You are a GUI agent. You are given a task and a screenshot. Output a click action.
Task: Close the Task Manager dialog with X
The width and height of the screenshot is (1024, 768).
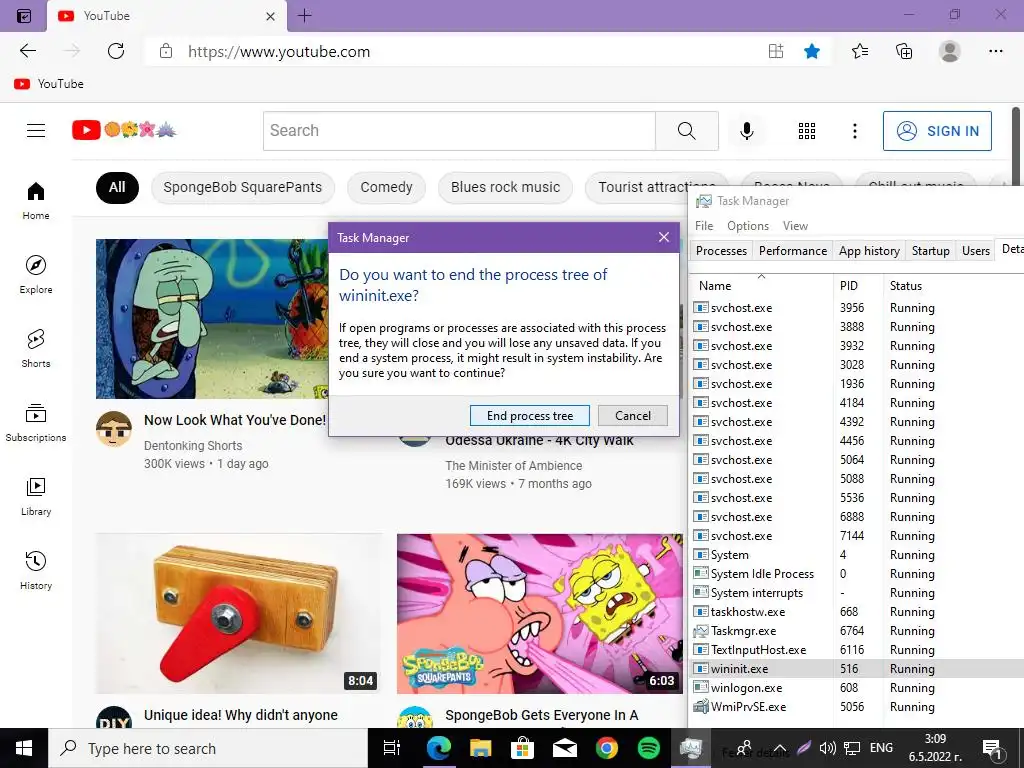(x=664, y=237)
